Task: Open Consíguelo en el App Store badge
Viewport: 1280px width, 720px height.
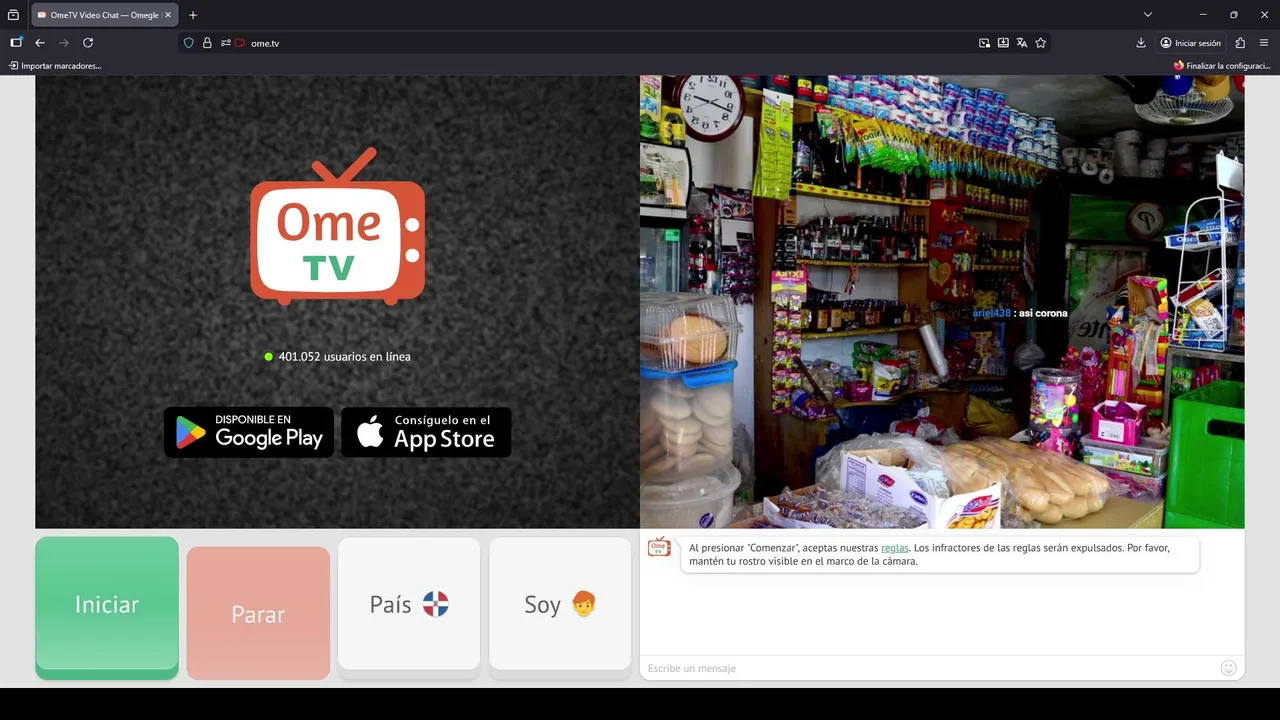Action: [x=426, y=432]
